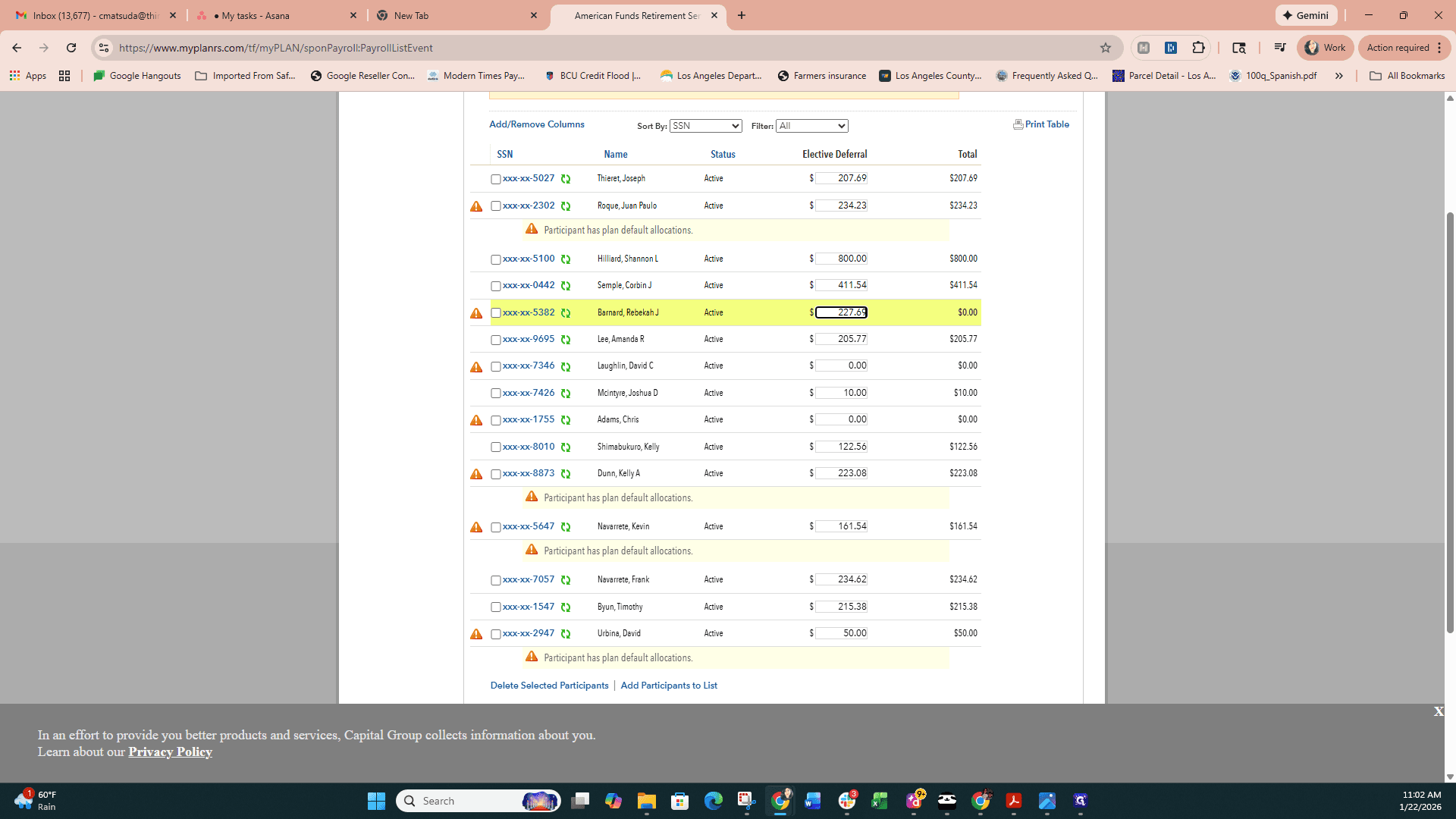Select checkbox for Mcintyre, Joshua D

pos(496,394)
